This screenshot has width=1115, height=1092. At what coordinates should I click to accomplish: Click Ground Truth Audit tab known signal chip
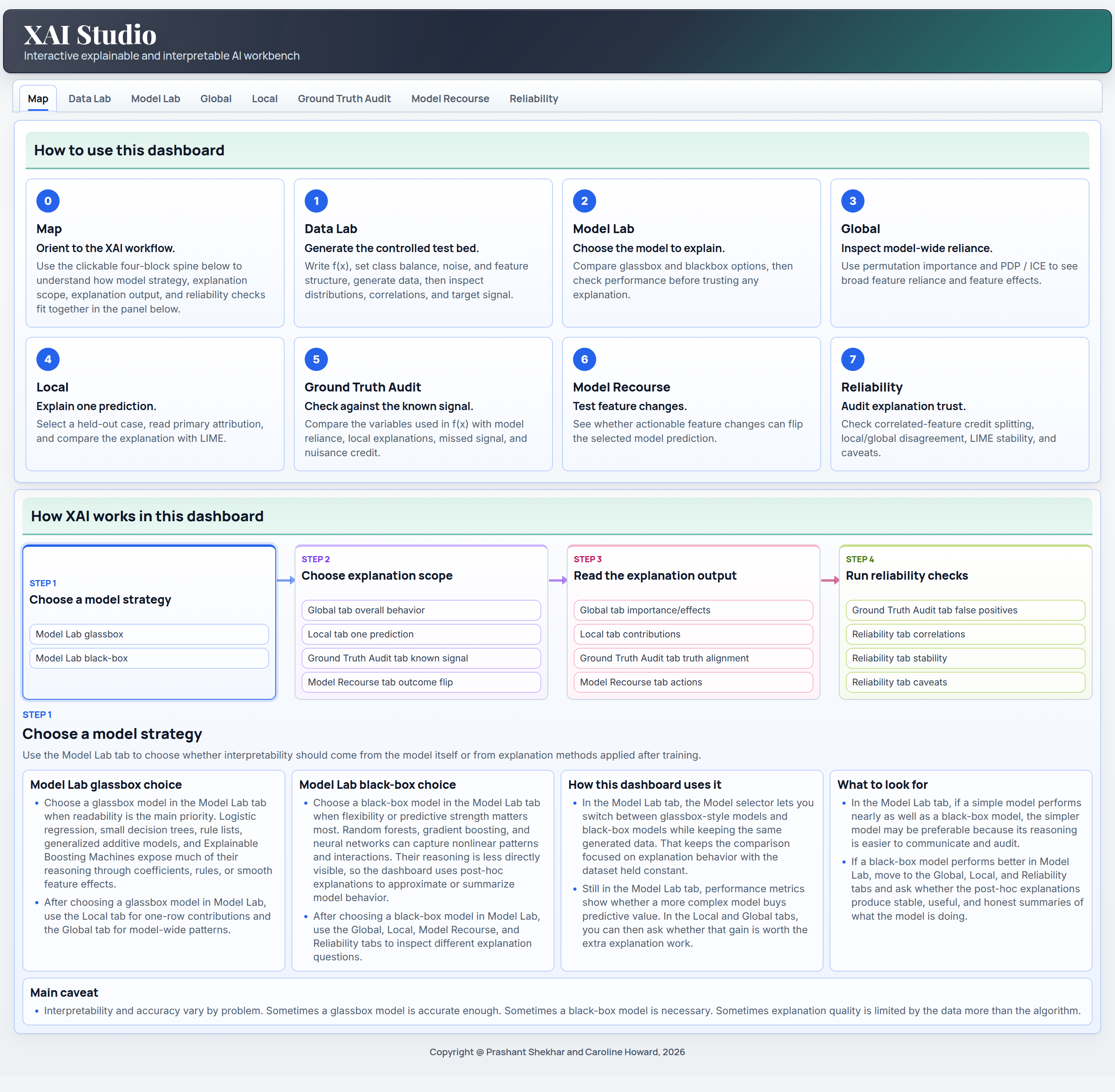[x=421, y=658]
